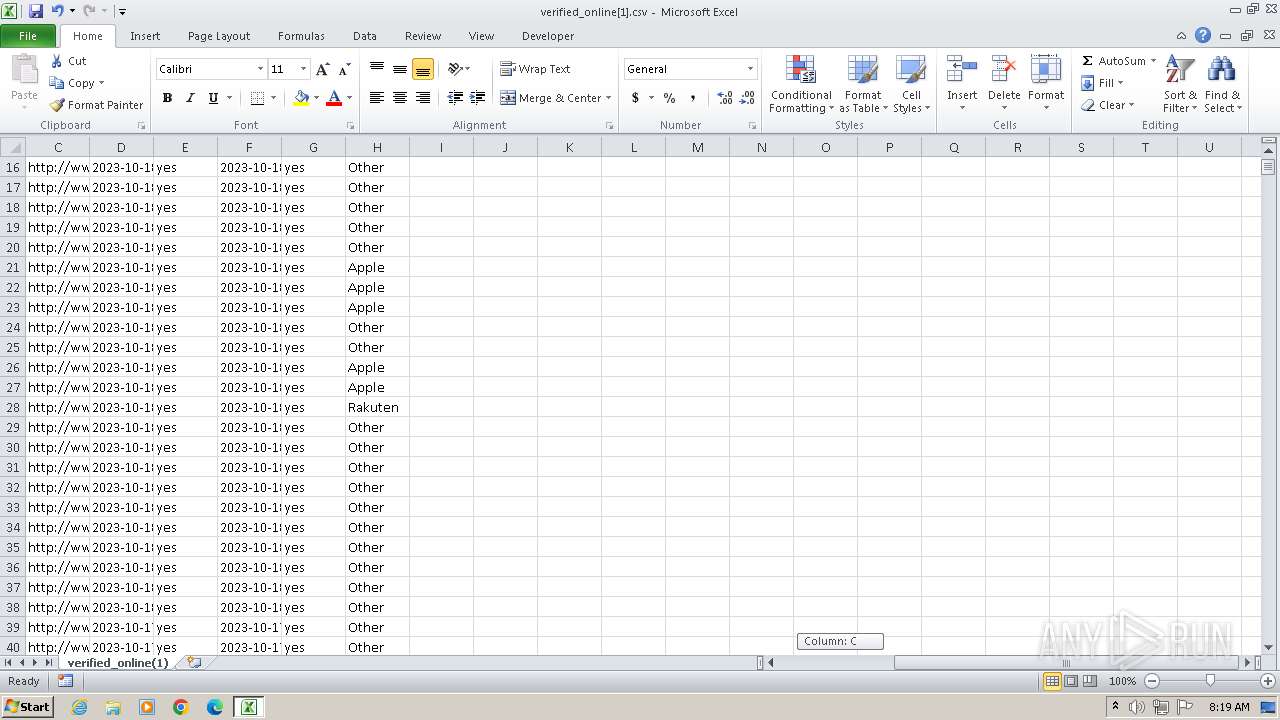Click the insert worksheet tab icon
The image size is (1280, 720).
pos(194,663)
